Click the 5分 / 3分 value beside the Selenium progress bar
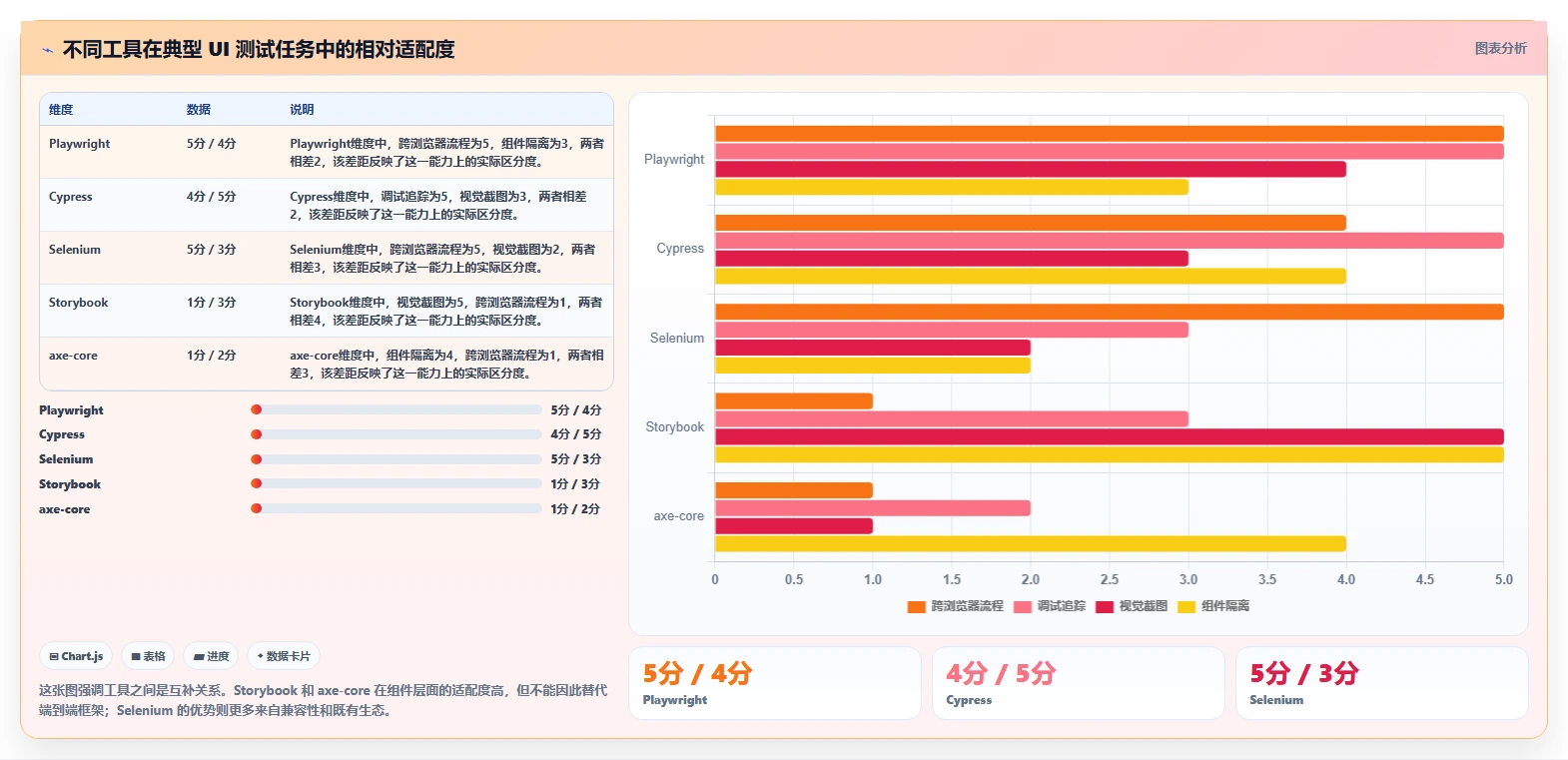 pos(576,459)
